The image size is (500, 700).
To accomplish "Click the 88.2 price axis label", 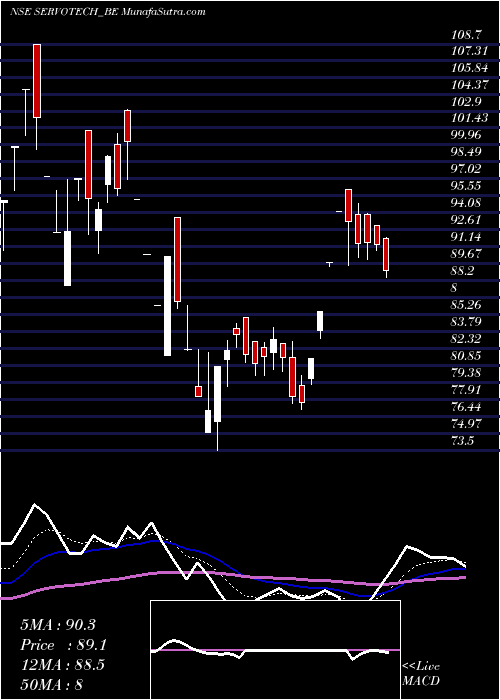I will tap(464, 271).
